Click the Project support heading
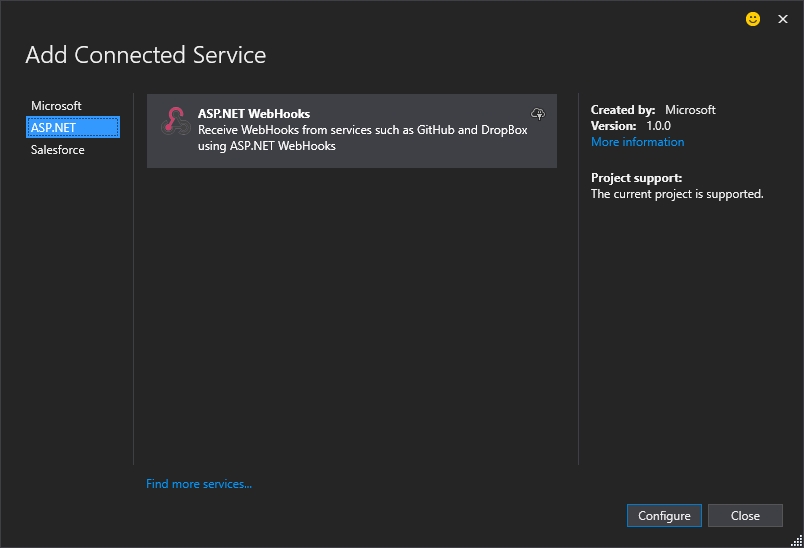Viewport: 804px width, 548px height. click(x=636, y=178)
